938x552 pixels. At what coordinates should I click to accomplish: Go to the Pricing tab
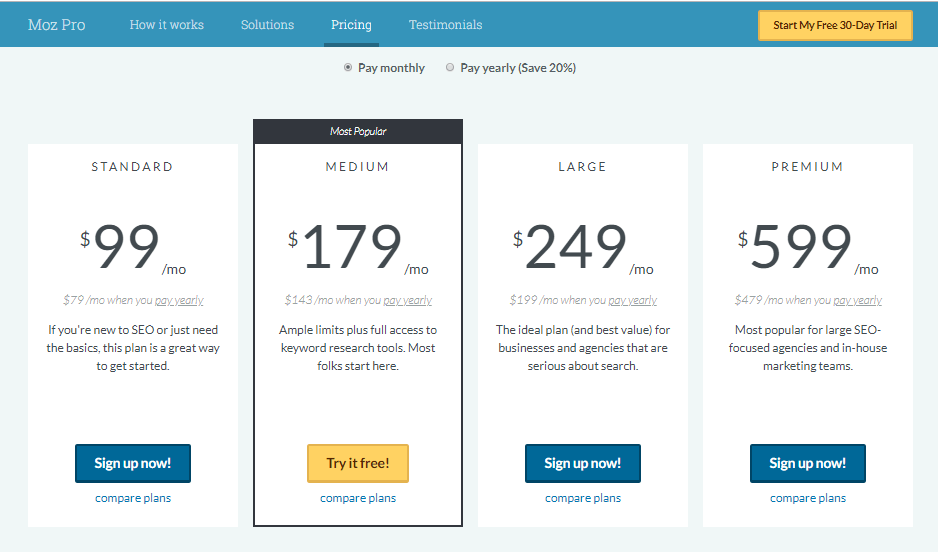point(351,25)
